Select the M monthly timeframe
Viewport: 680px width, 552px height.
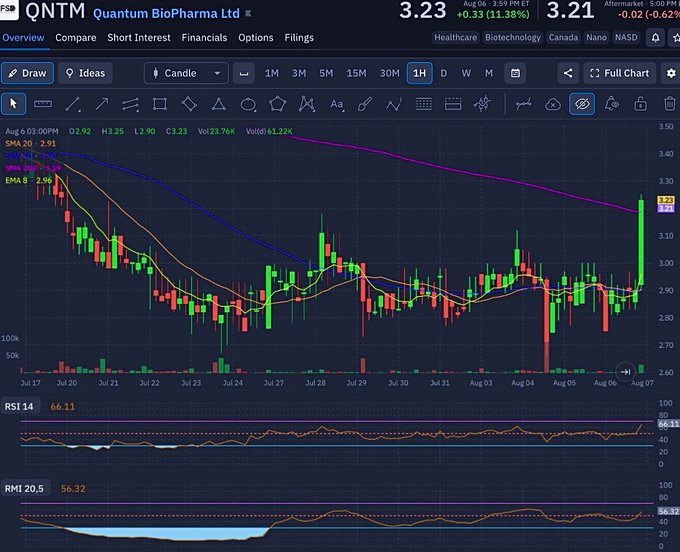coord(489,73)
